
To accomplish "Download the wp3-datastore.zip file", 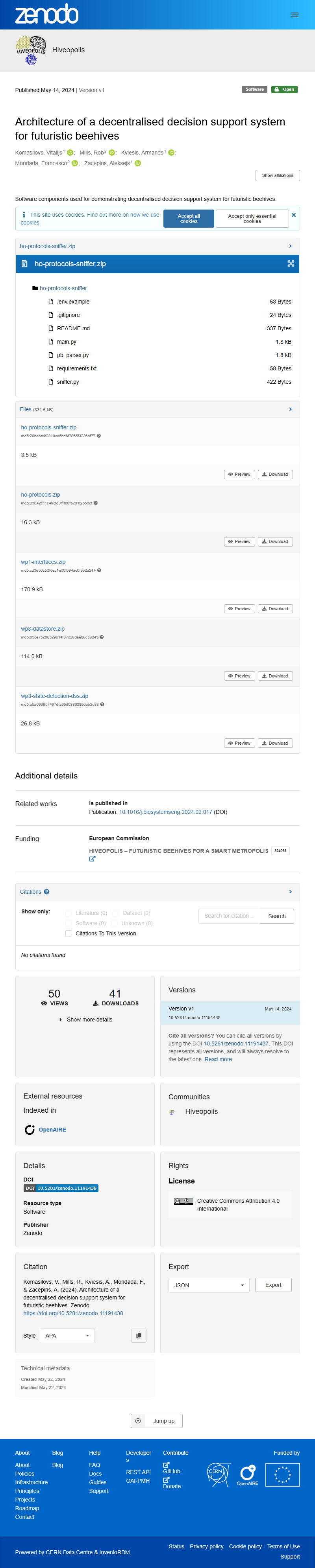I will pos(275,675).
